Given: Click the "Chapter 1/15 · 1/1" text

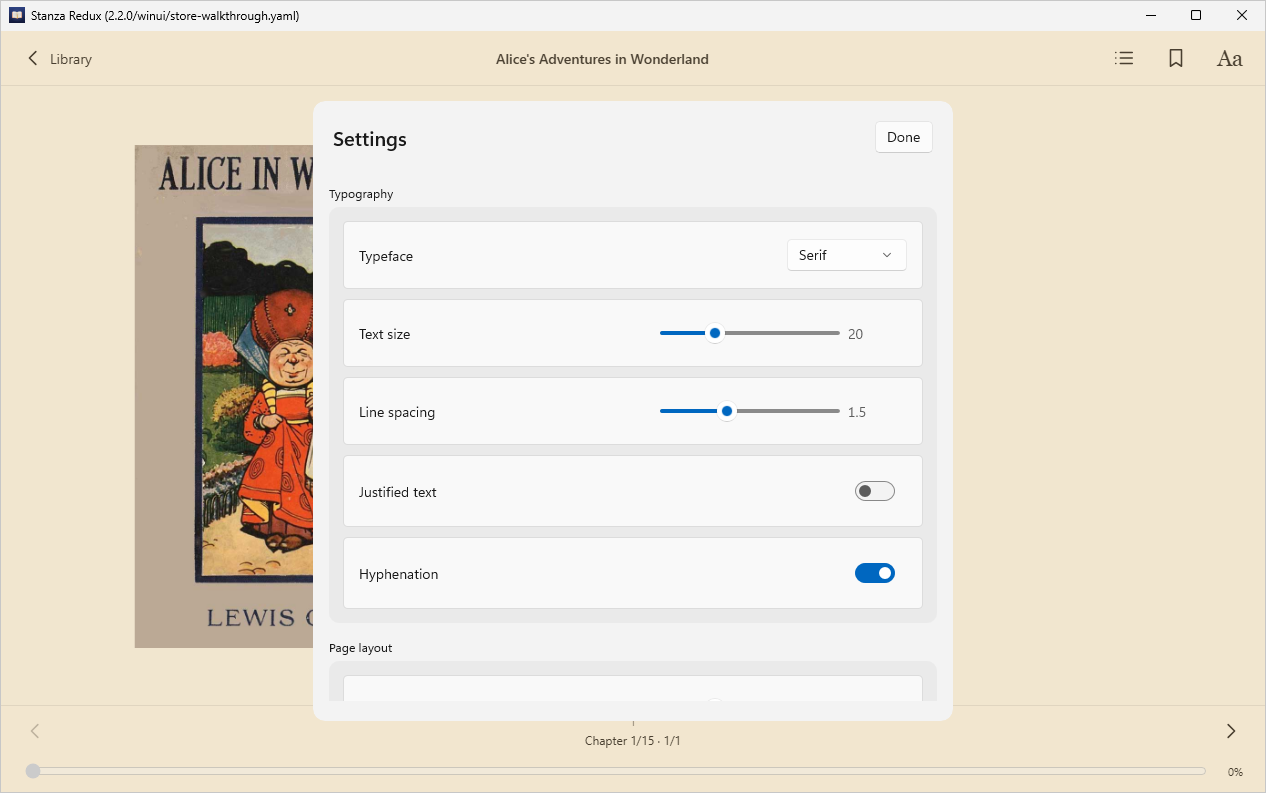Looking at the screenshot, I should (632, 741).
